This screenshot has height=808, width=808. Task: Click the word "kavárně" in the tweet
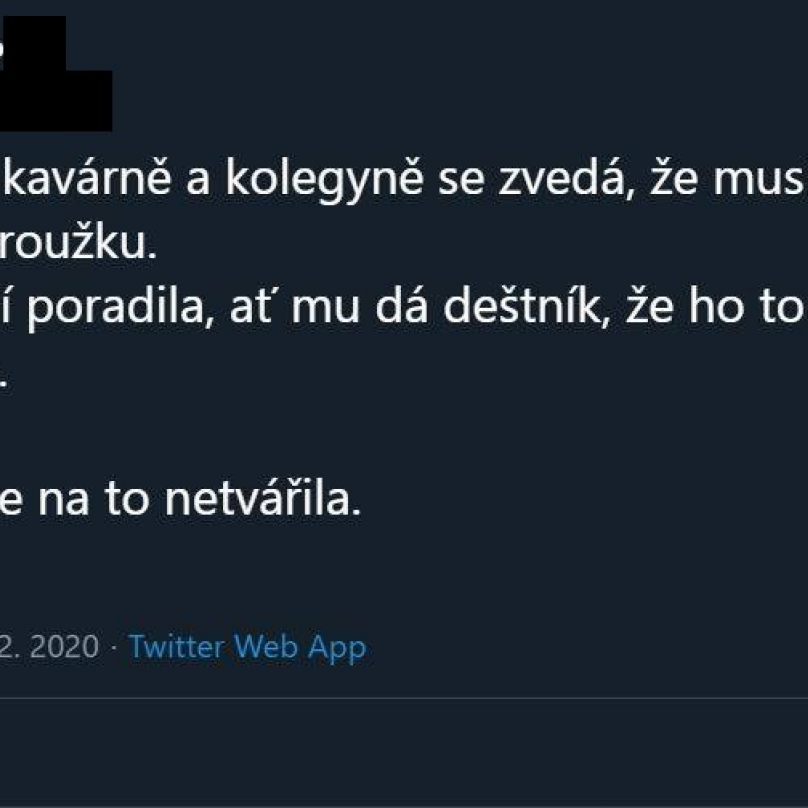pos(88,178)
